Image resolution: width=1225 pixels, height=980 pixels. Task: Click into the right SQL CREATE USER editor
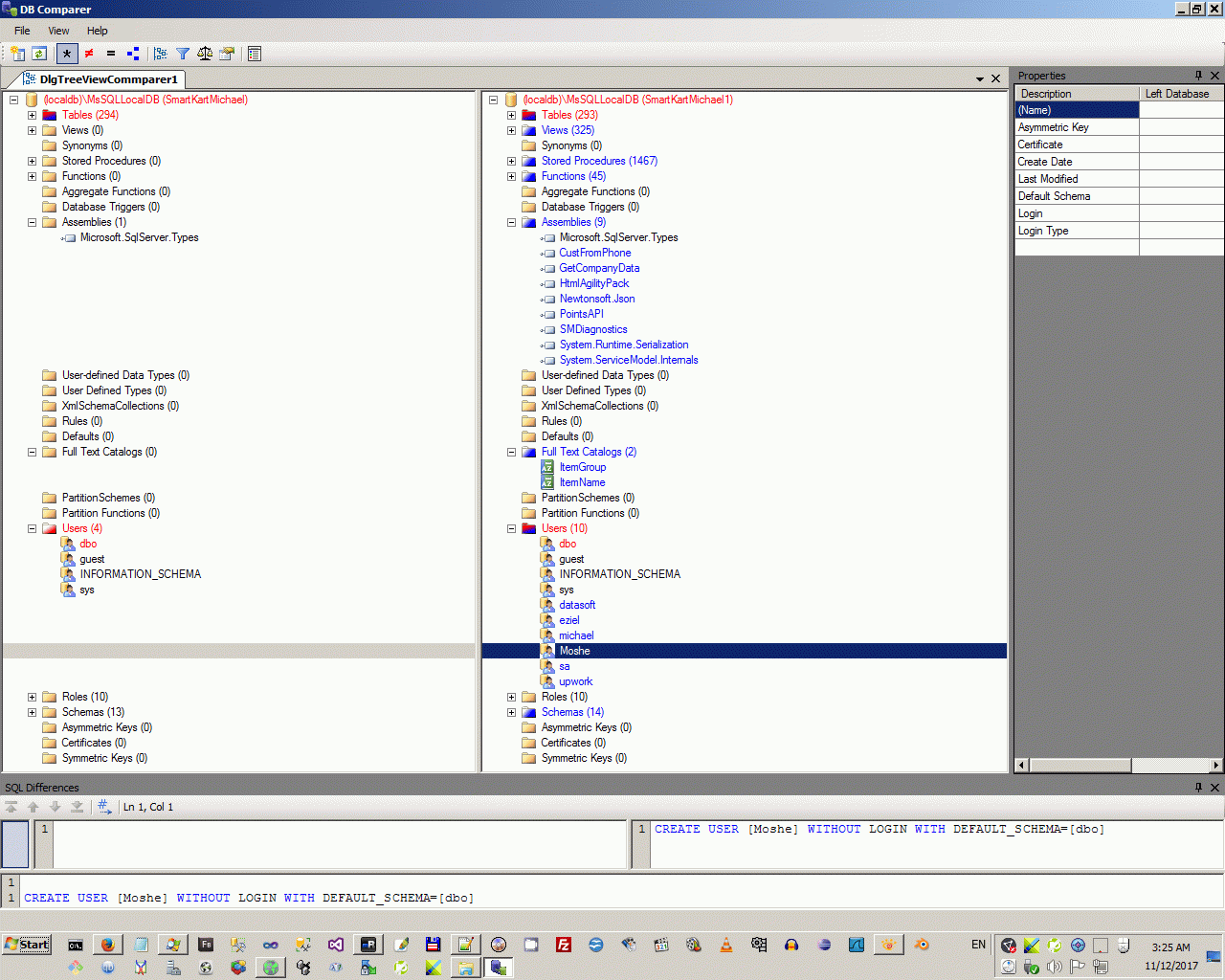point(937,844)
